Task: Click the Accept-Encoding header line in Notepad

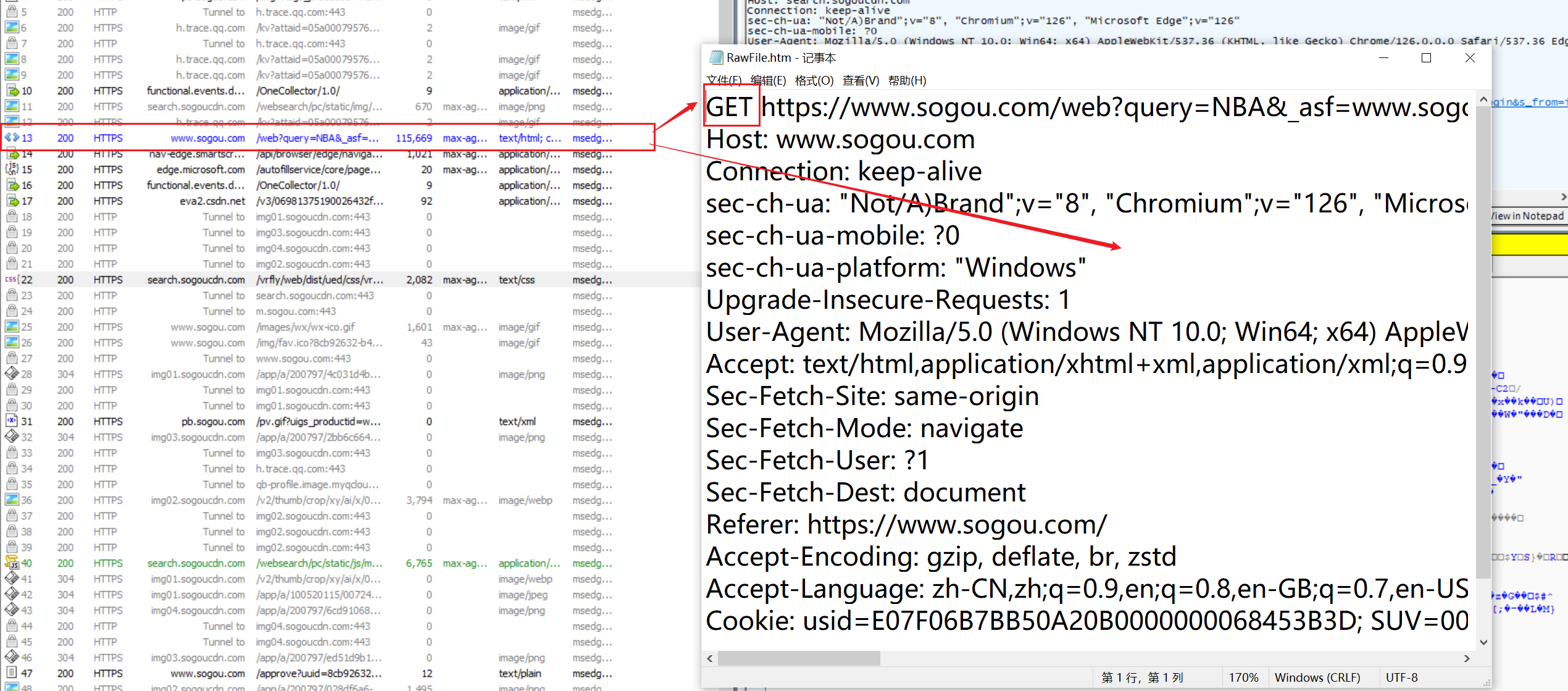Action: pyautogui.click(x=941, y=557)
